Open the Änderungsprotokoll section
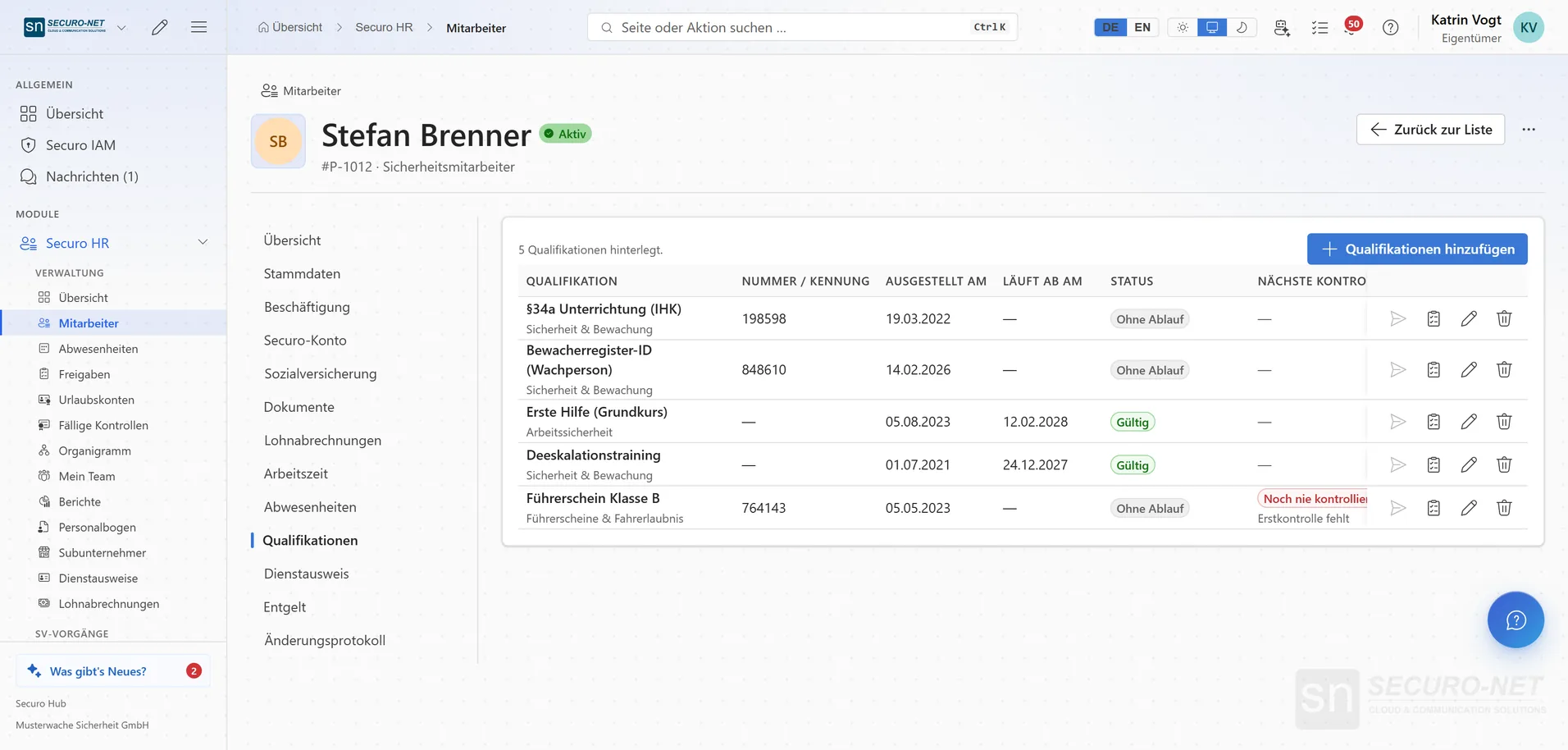The image size is (1568, 750). tap(325, 640)
